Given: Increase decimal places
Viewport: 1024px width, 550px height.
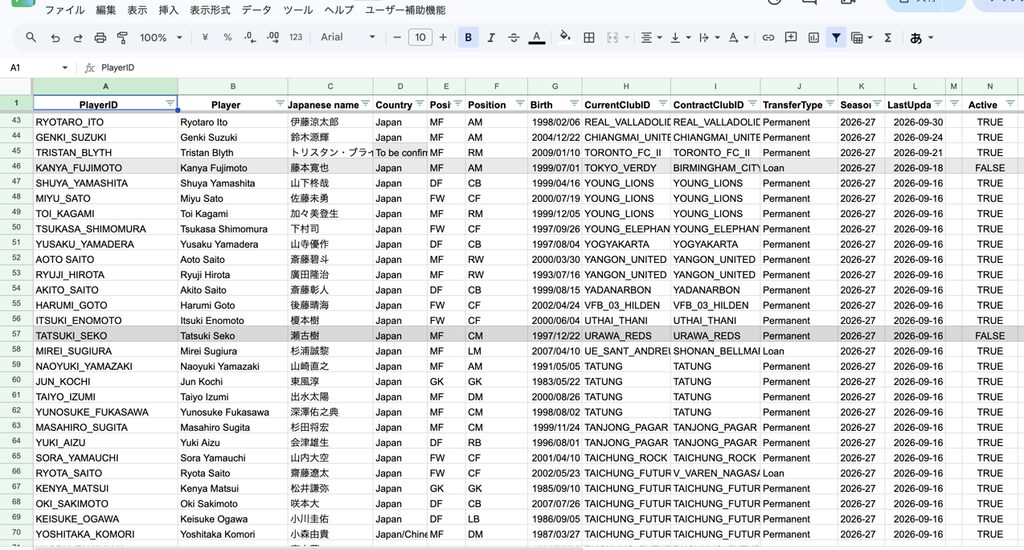Looking at the screenshot, I should click(x=273, y=38).
